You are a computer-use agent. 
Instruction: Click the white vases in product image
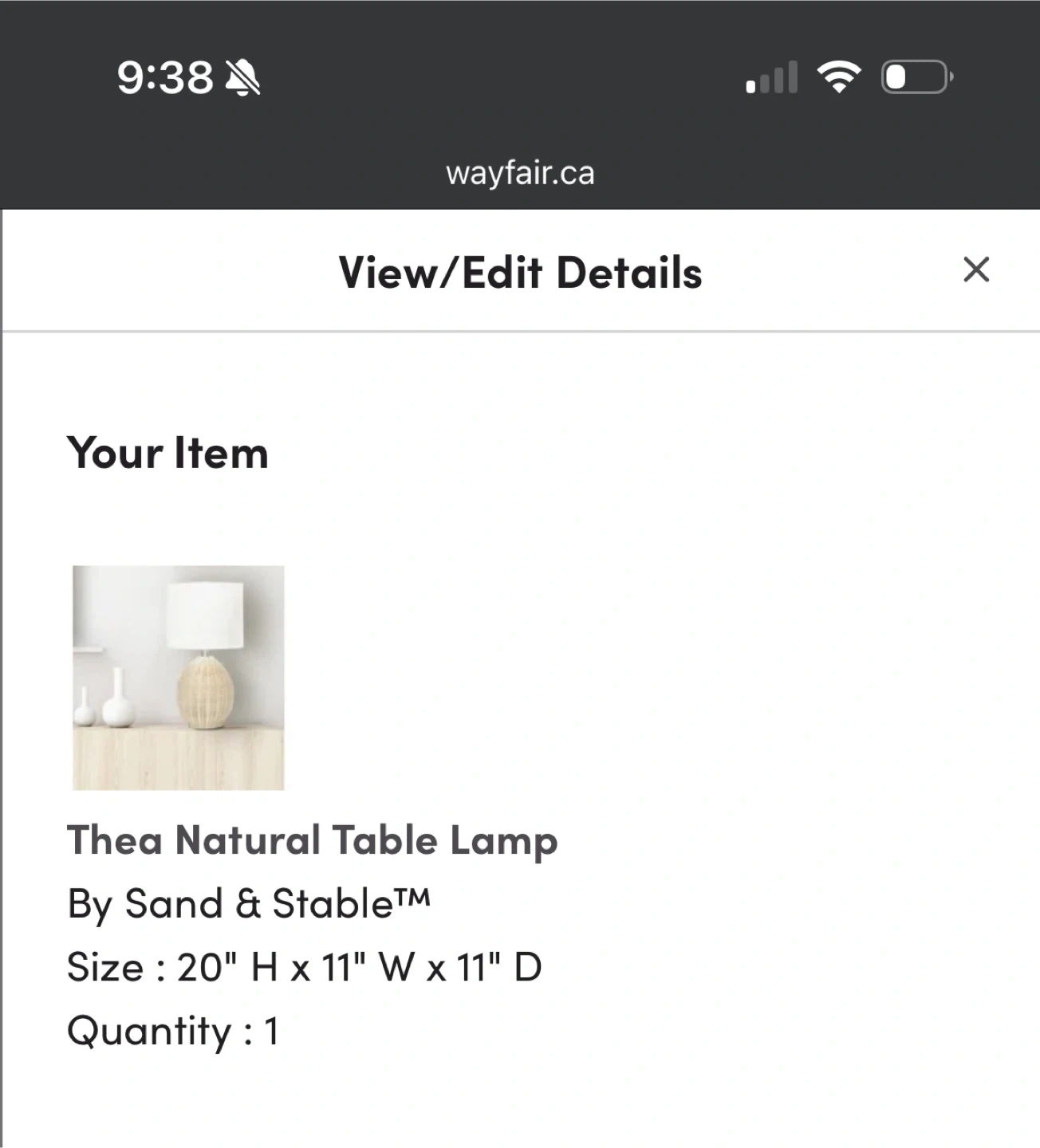pyautogui.click(x=112, y=702)
